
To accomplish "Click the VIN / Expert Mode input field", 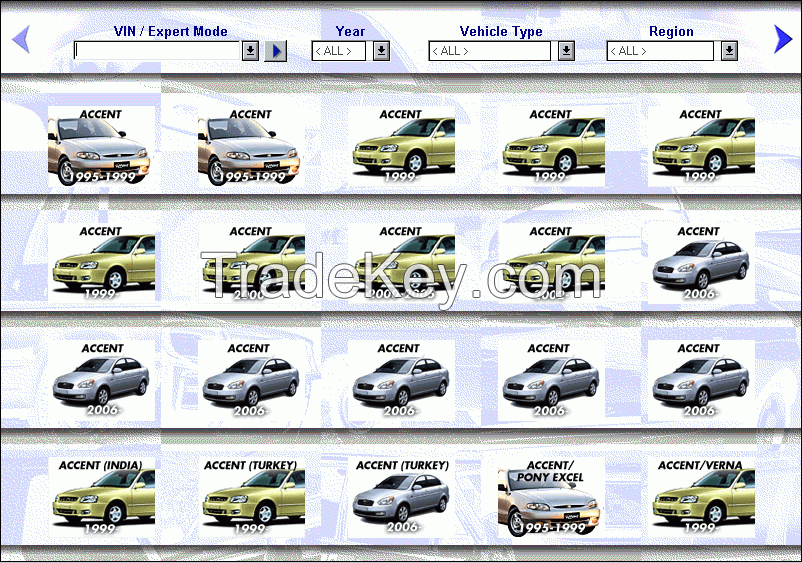I will tap(157, 51).
